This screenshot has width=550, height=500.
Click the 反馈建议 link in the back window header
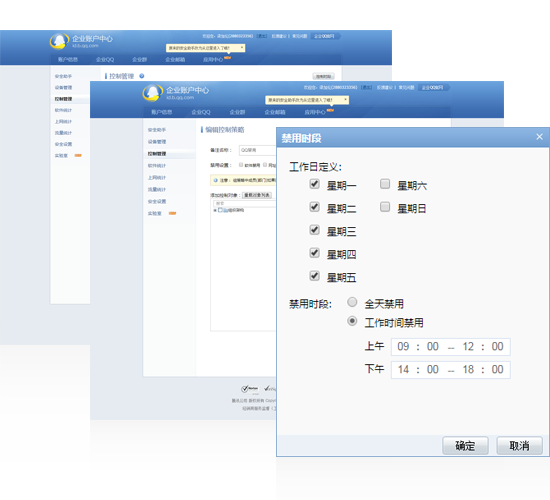point(279,36)
